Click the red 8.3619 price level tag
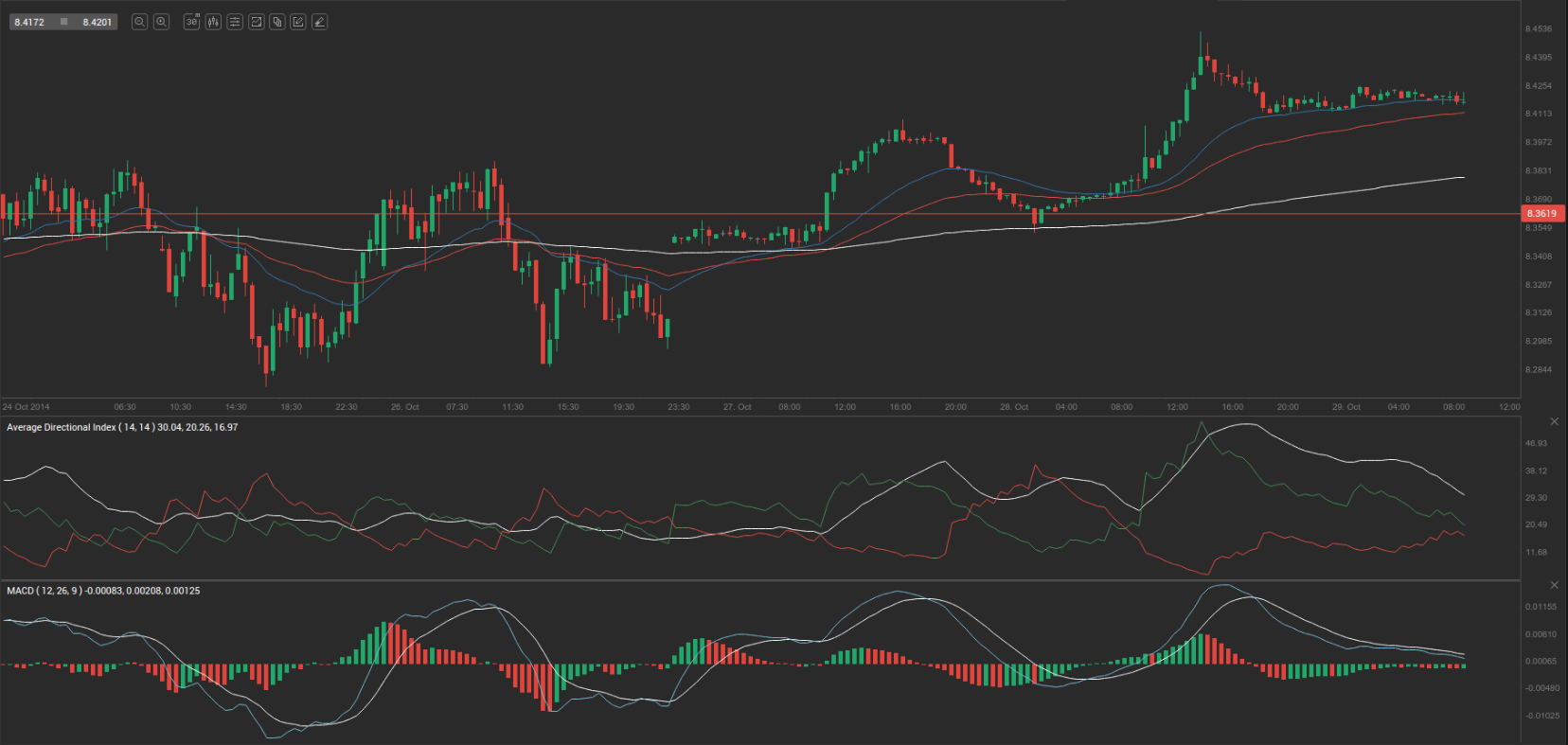Image resolution: width=1568 pixels, height=745 pixels. (x=1541, y=214)
